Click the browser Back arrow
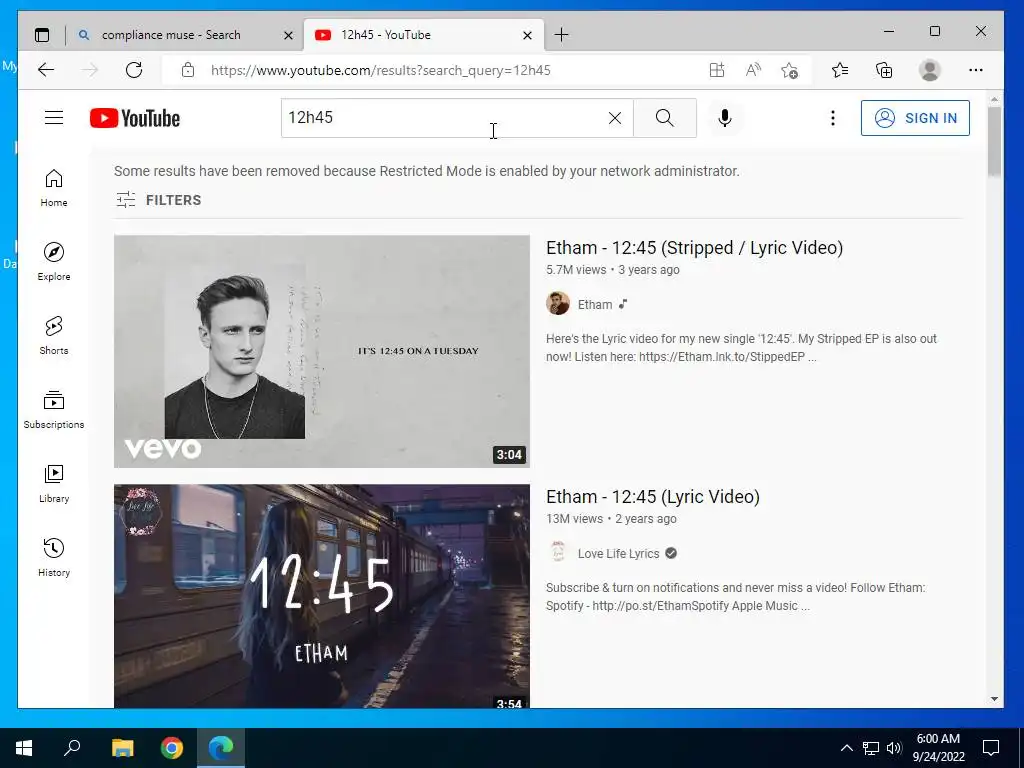 pos(46,70)
